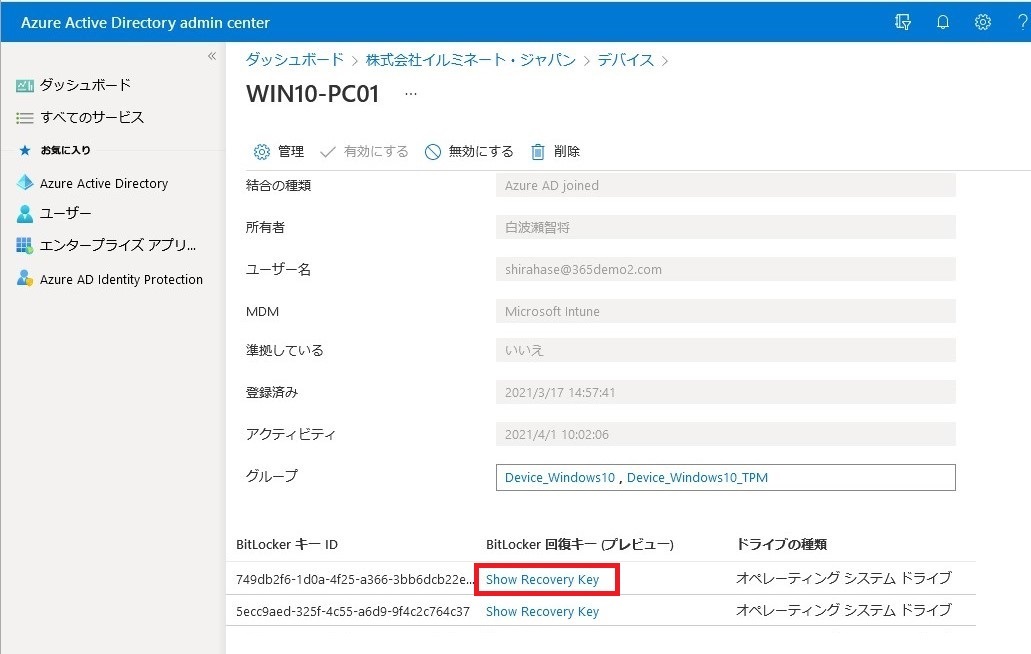Viewport: 1031px width, 654px height.
Task: Select 削除 in the device toolbar
Action: [567, 152]
